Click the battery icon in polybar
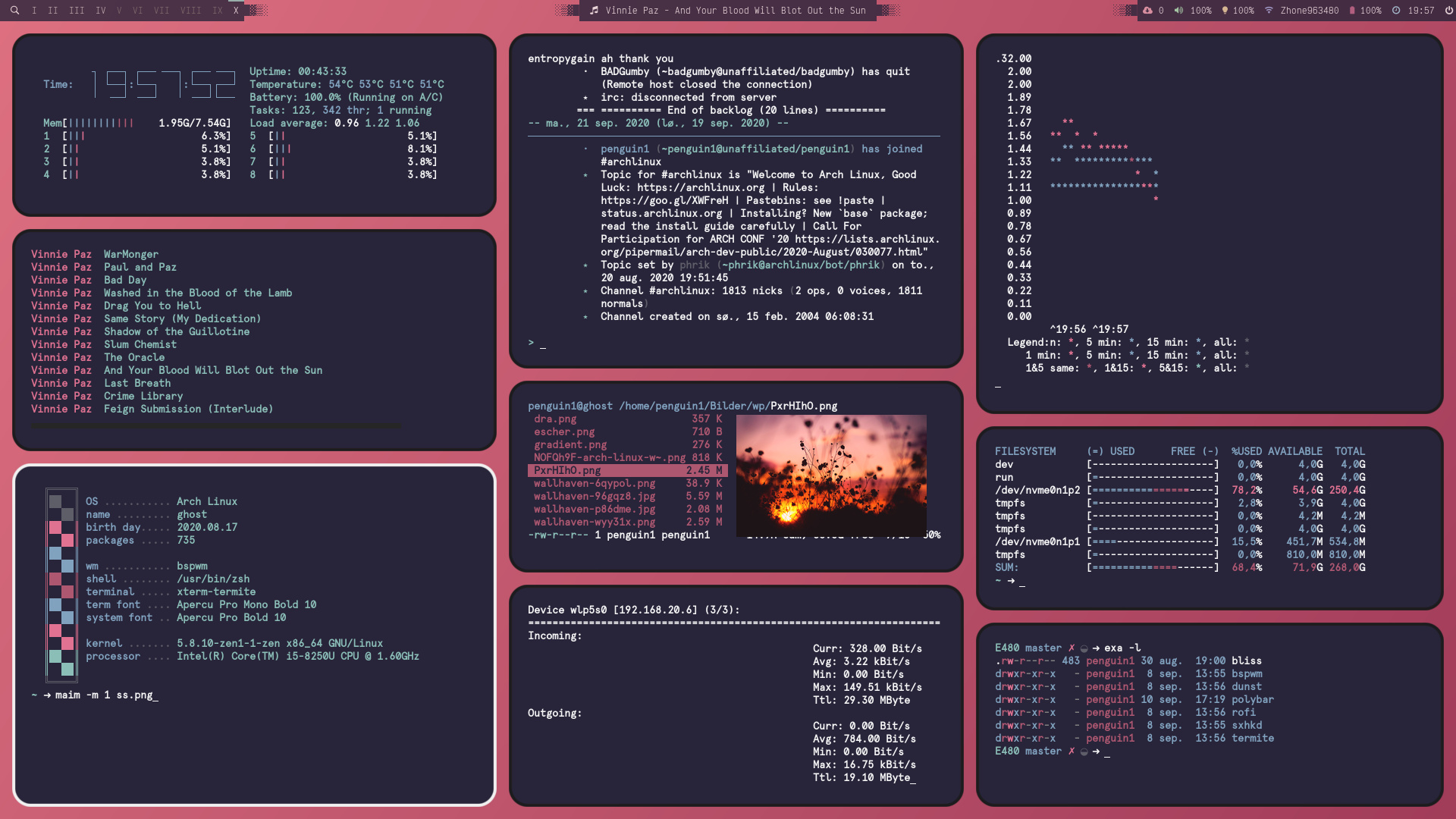This screenshot has width=1456, height=819. pyautogui.click(x=1352, y=11)
